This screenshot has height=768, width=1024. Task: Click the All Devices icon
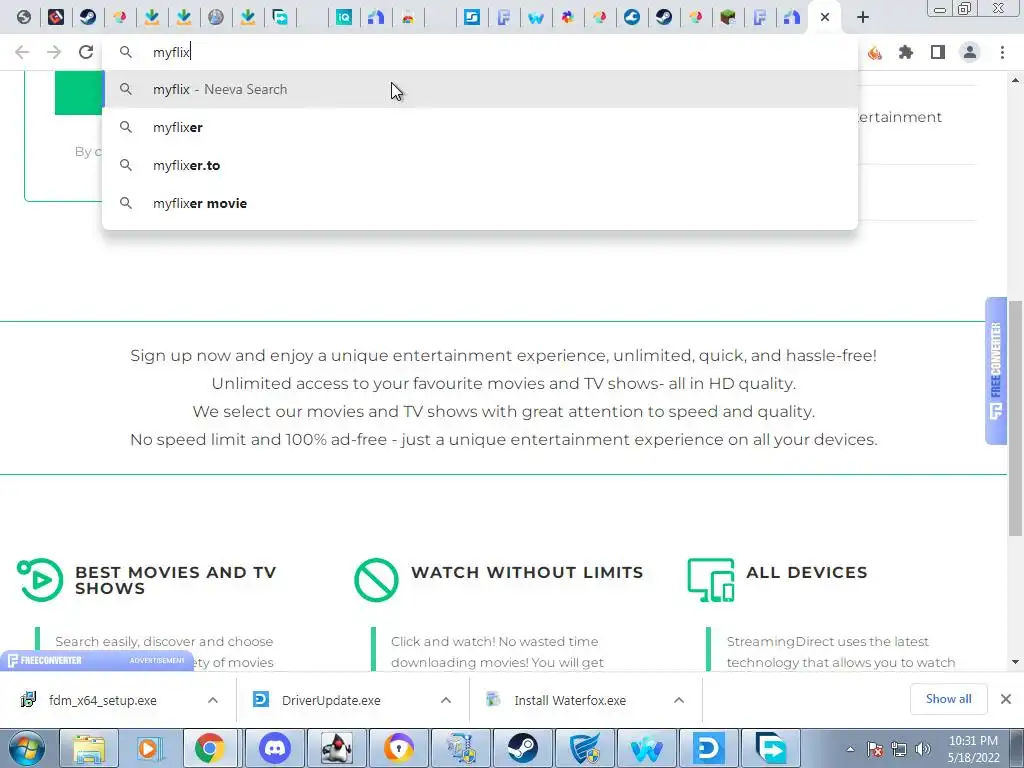point(711,580)
